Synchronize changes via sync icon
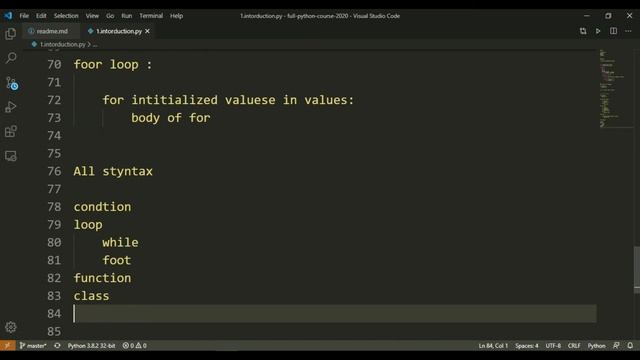This screenshot has width=640, height=360. point(57,345)
